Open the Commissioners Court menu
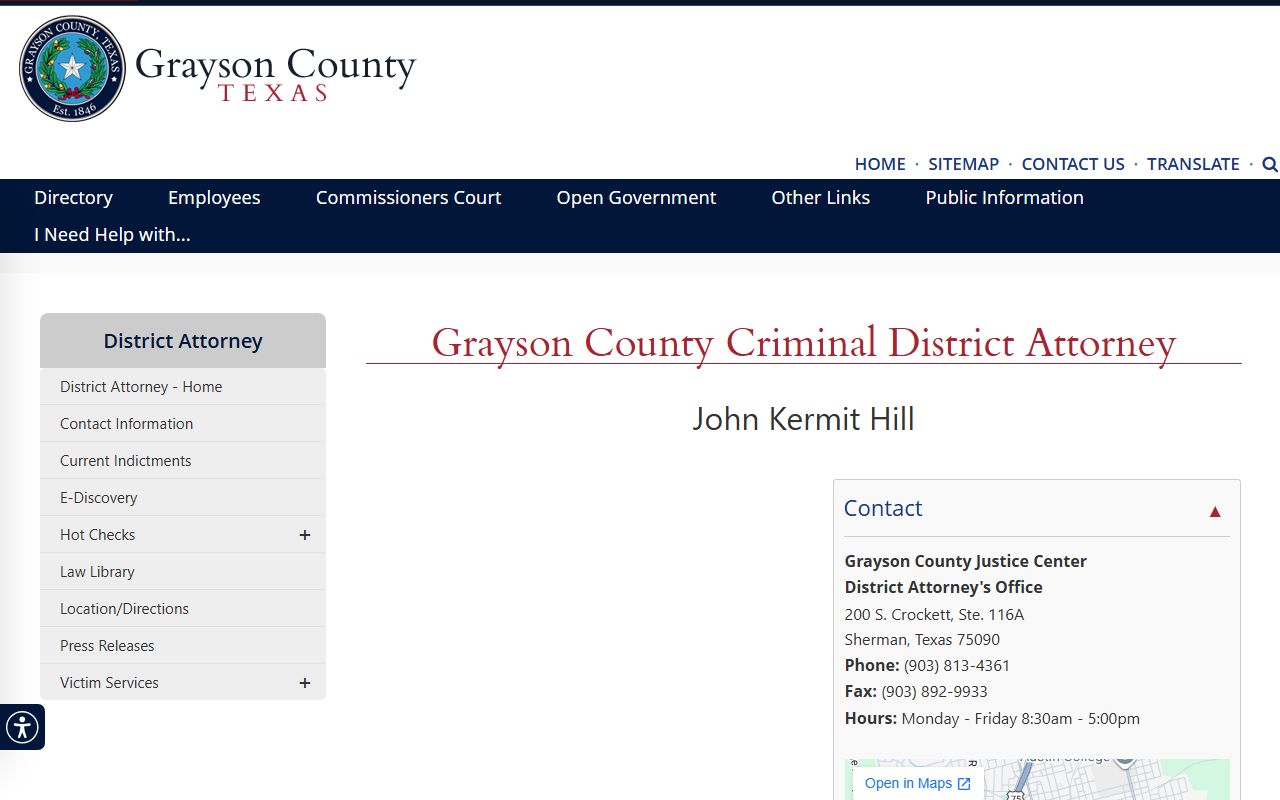The image size is (1280, 800). (408, 197)
